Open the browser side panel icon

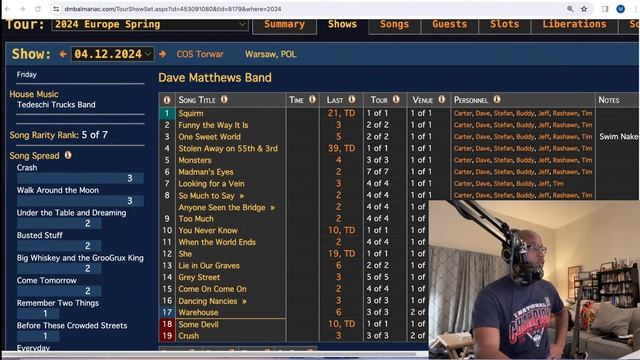point(605,9)
